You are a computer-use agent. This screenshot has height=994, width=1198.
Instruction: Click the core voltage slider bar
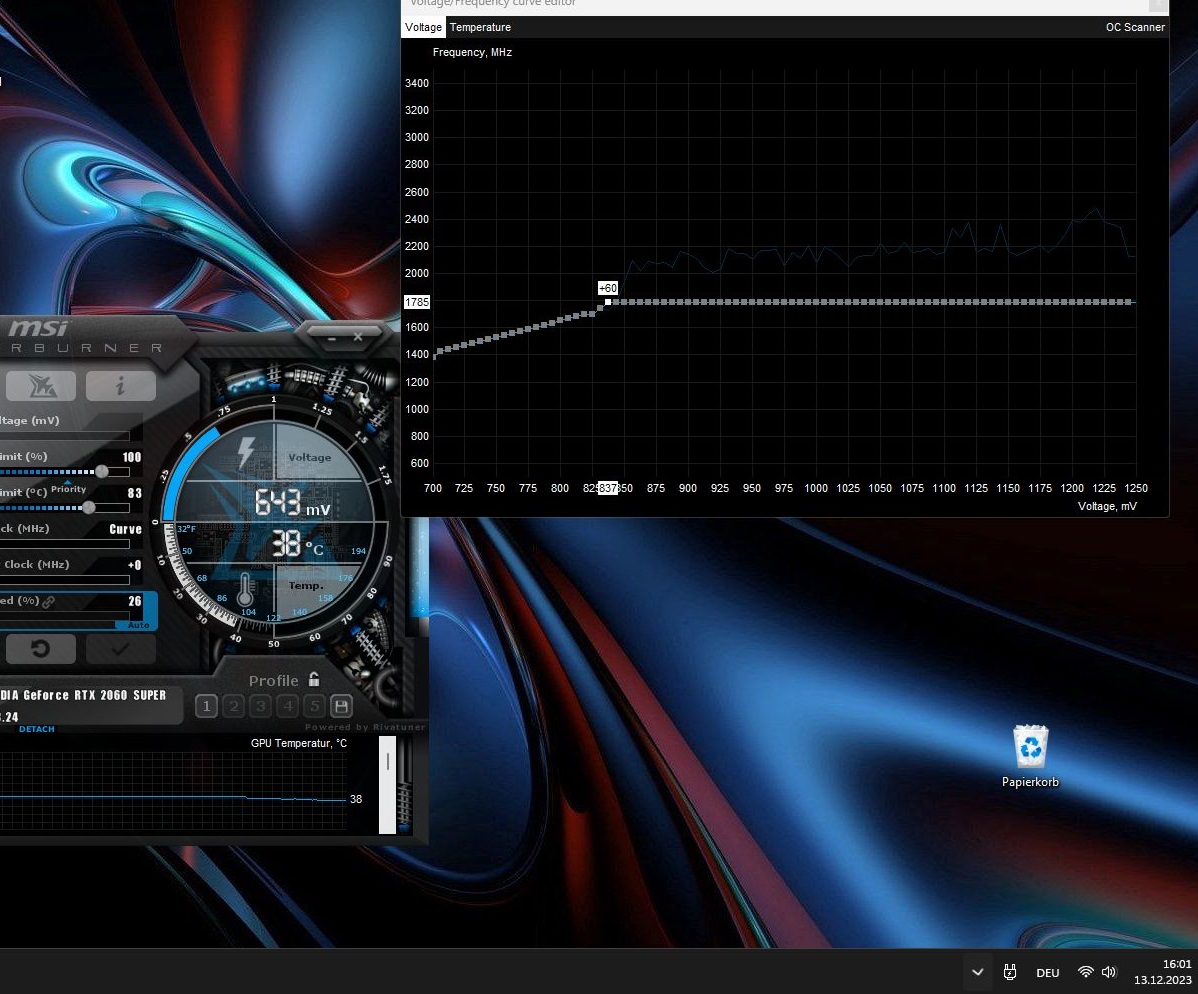tap(65, 435)
